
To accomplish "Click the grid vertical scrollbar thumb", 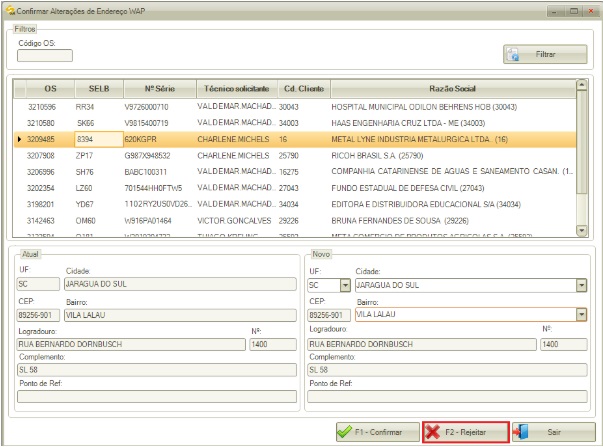I will coord(581,142).
